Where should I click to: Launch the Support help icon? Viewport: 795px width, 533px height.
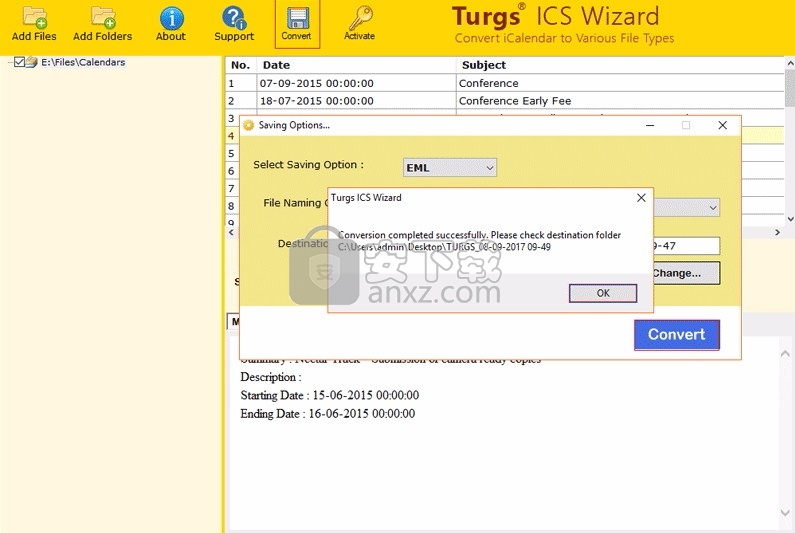(x=234, y=24)
